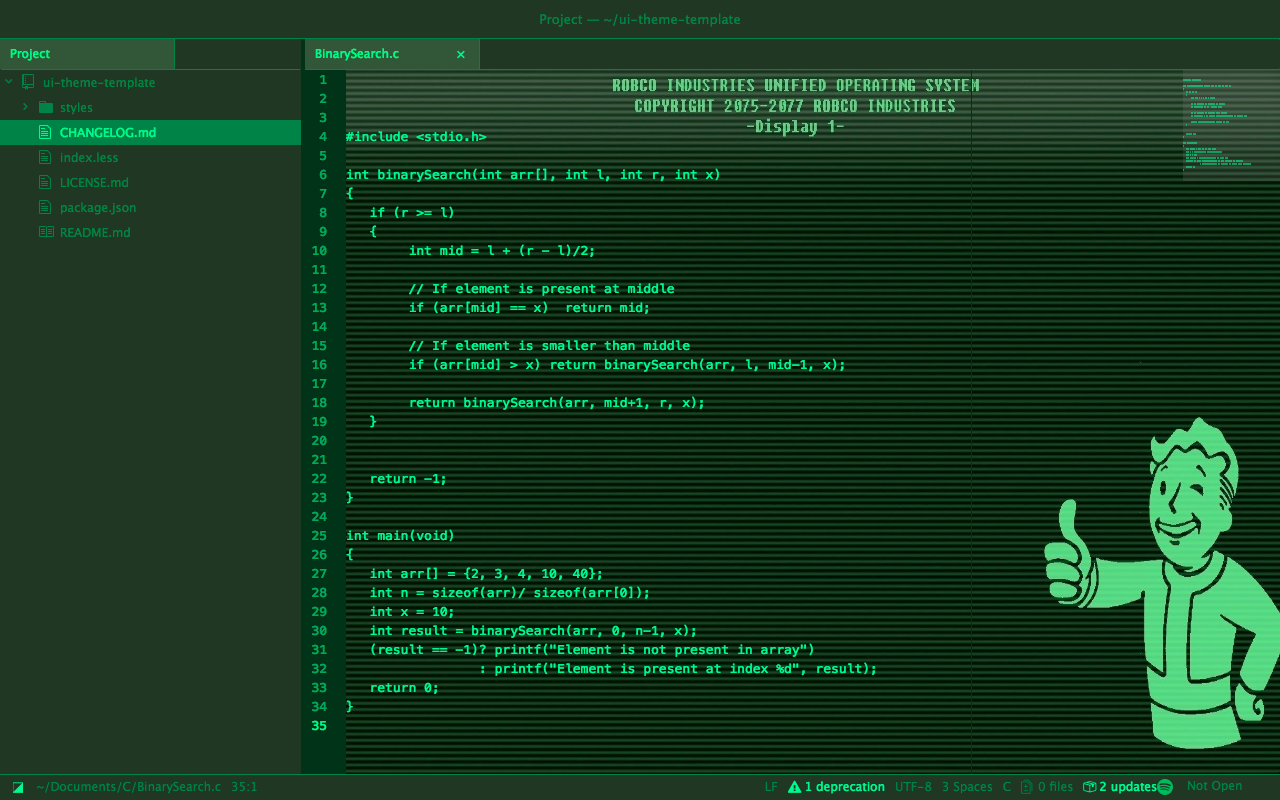Viewport: 1280px width, 800px height.
Task: Click the ui-theme-template repository book icon
Action: click(28, 82)
